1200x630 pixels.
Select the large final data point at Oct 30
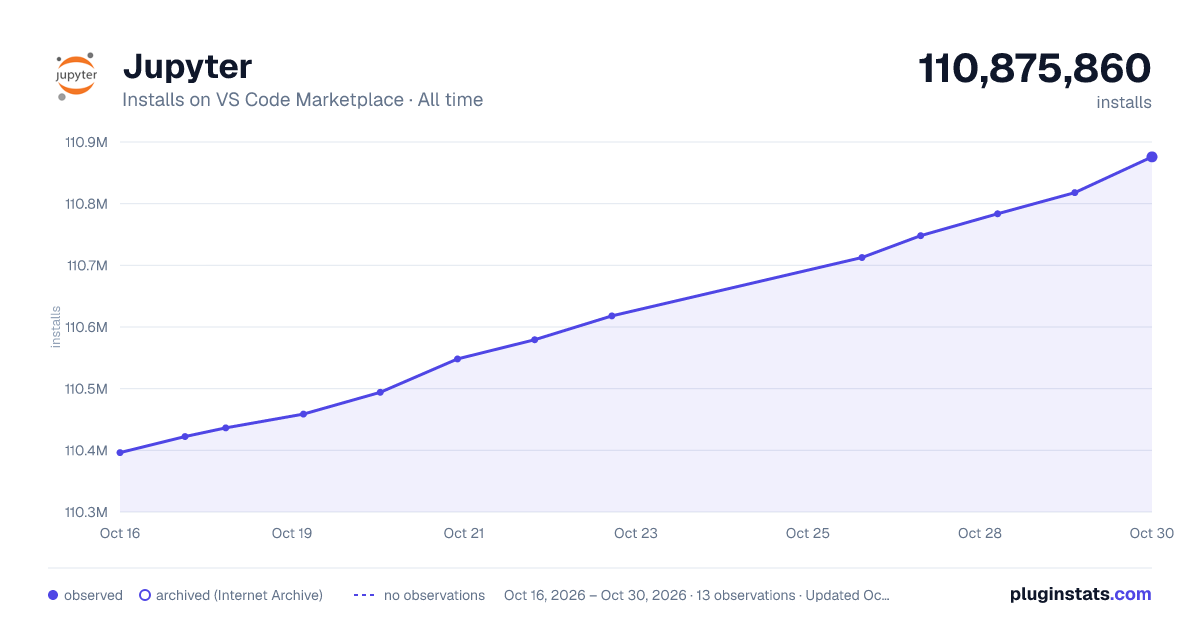tap(1152, 157)
